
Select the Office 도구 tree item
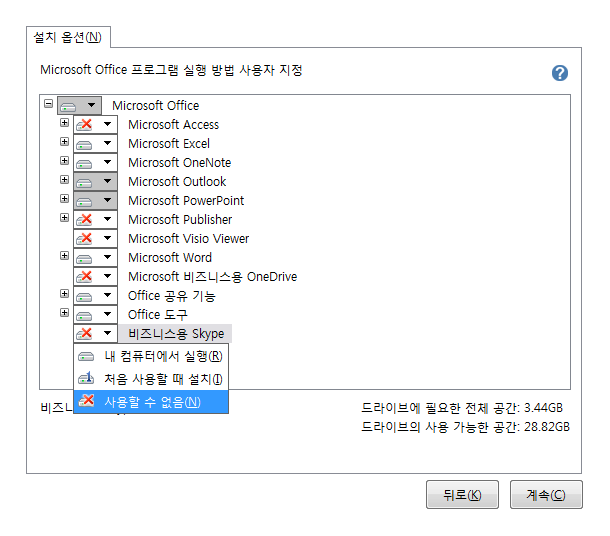(158, 315)
